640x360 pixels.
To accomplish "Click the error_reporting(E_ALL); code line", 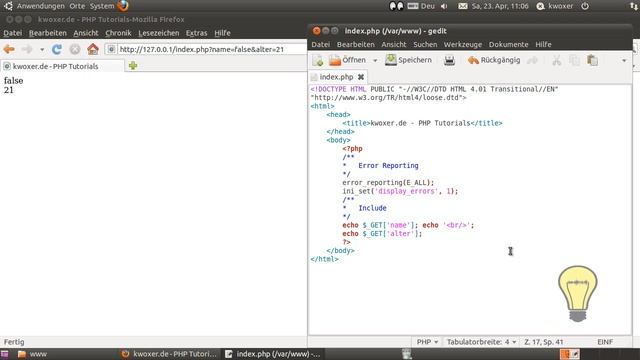I will [388, 182].
